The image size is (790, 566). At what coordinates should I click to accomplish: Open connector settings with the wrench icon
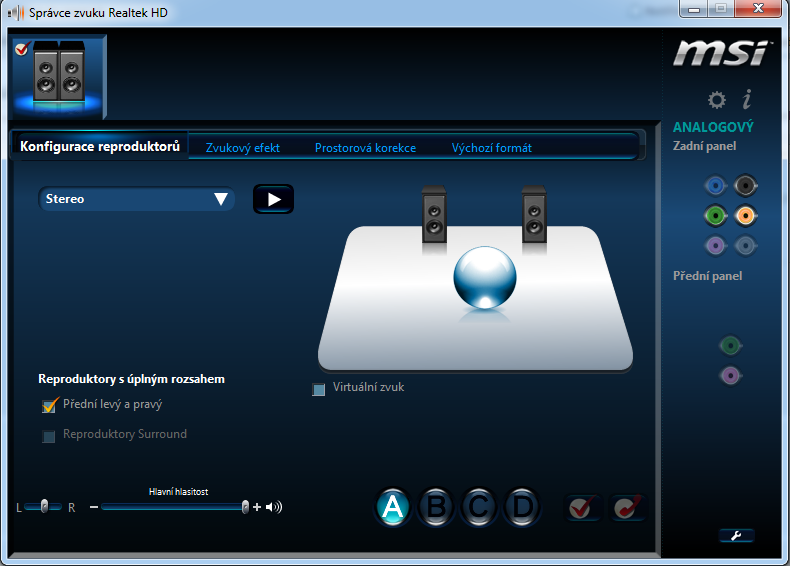tap(736, 536)
